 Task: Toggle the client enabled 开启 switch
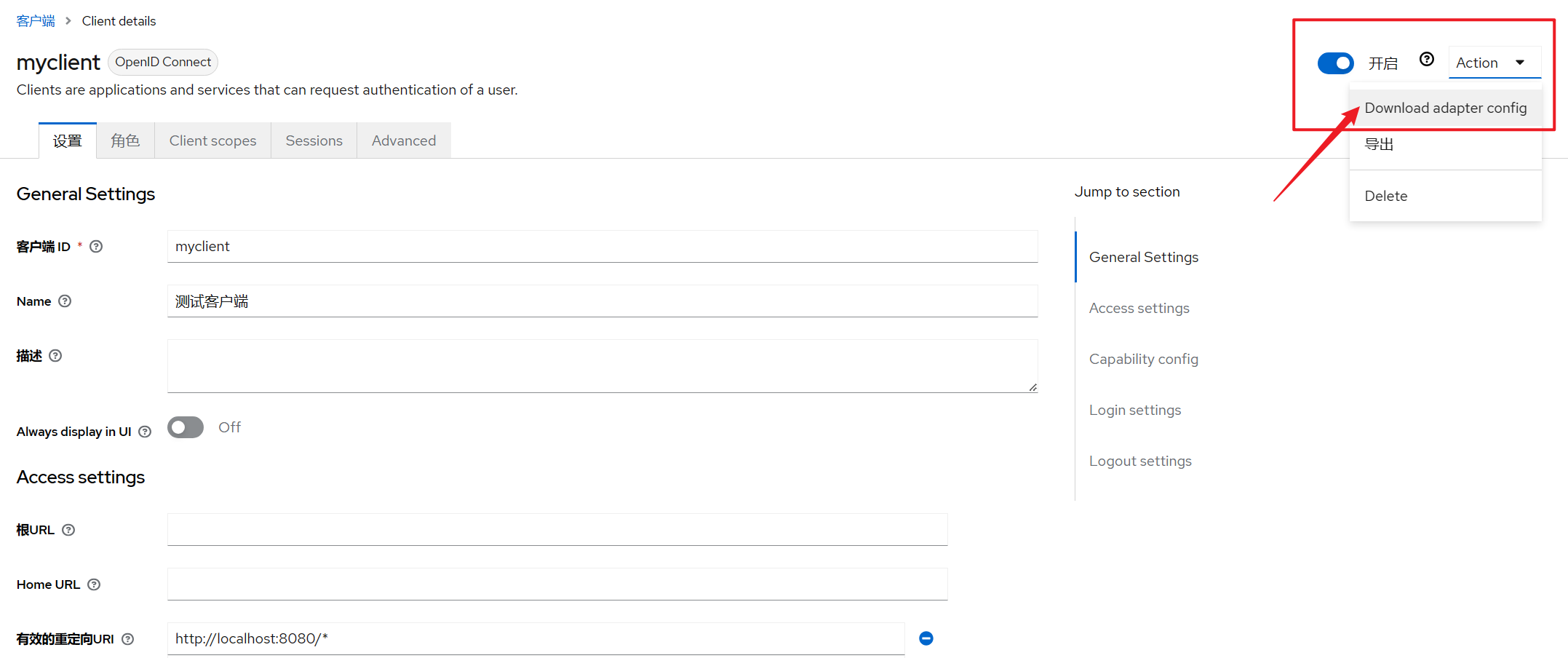click(1336, 63)
